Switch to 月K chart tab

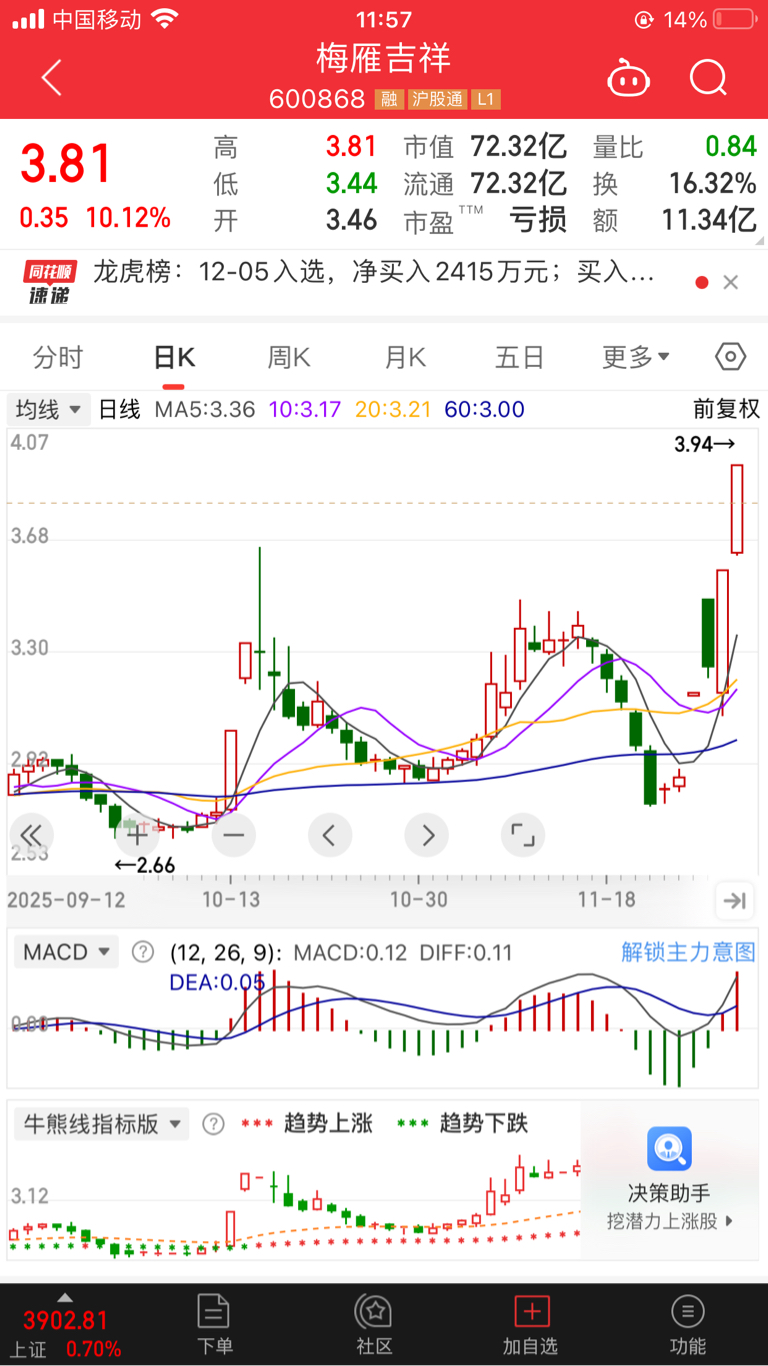(x=405, y=358)
